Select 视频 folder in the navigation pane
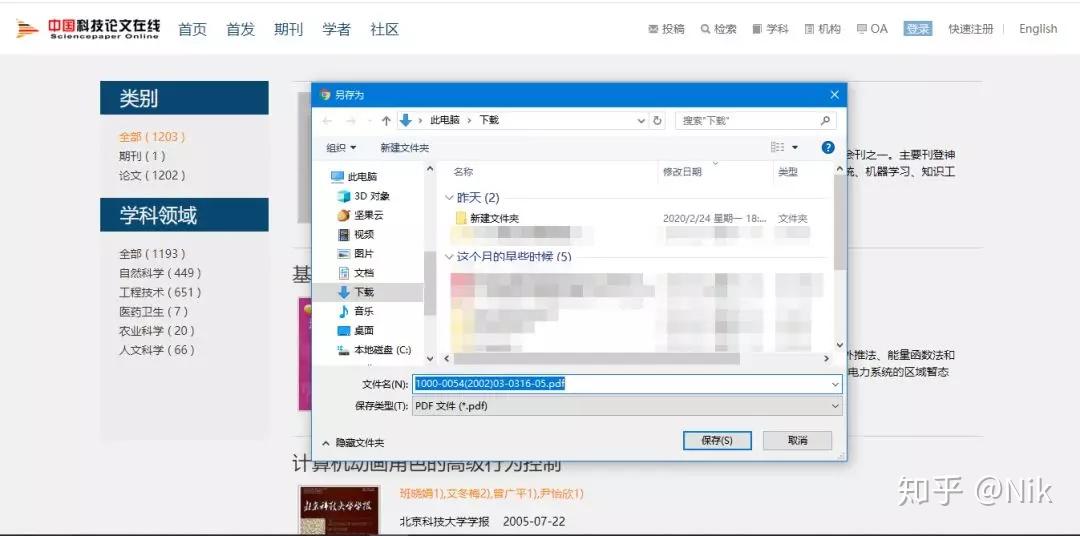Screen dimensions: 1080x536 [355, 235]
